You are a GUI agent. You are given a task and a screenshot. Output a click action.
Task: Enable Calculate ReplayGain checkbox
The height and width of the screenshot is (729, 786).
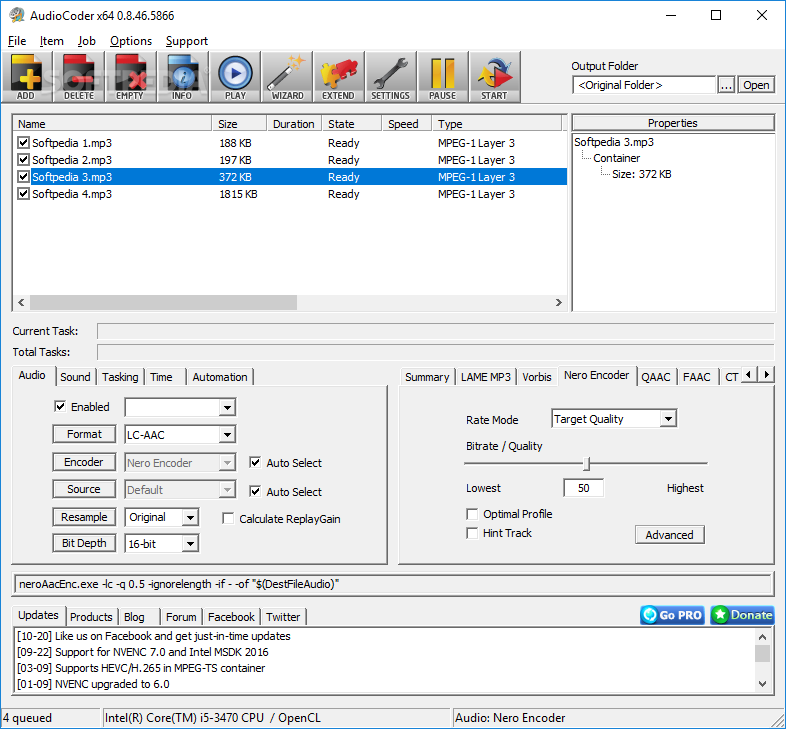tap(228, 519)
